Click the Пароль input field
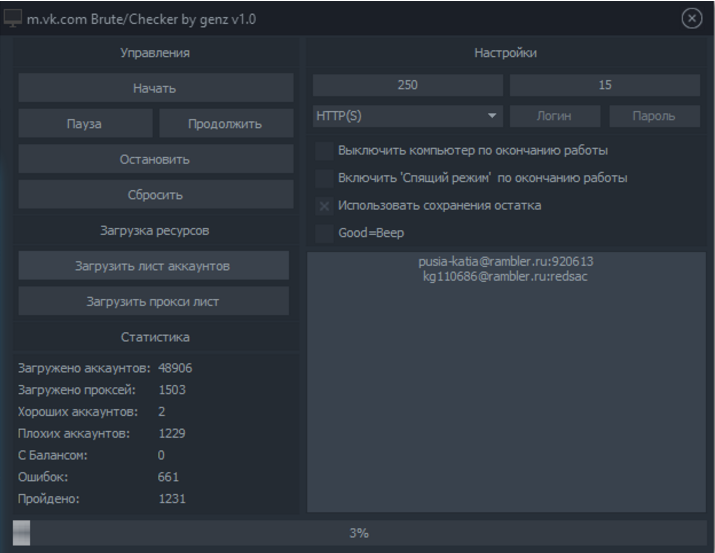The height and width of the screenshot is (553, 715). 654,116
